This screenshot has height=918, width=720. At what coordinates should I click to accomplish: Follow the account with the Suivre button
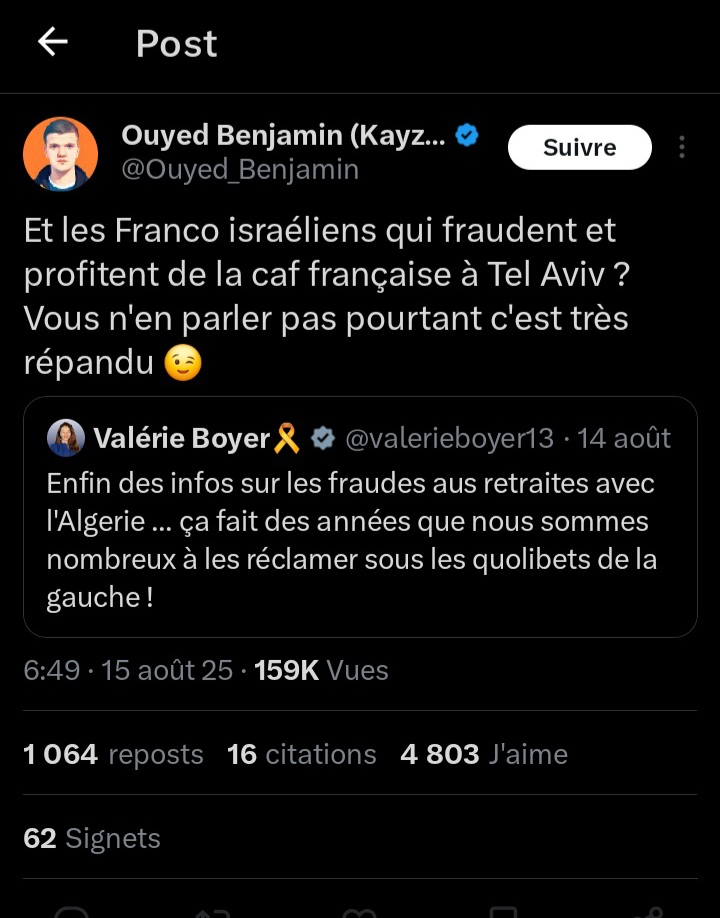click(x=579, y=148)
